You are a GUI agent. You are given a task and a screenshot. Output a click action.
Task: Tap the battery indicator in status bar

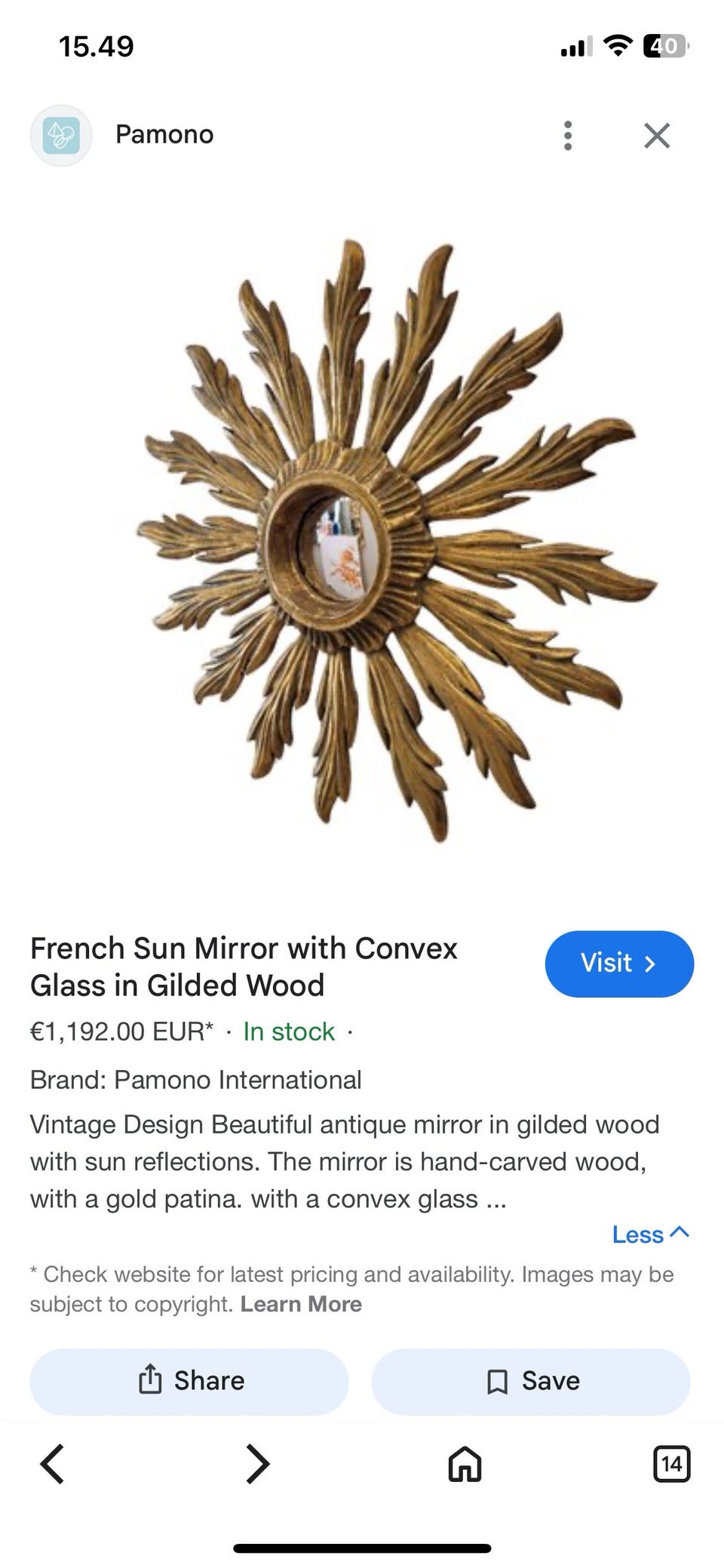click(x=665, y=46)
